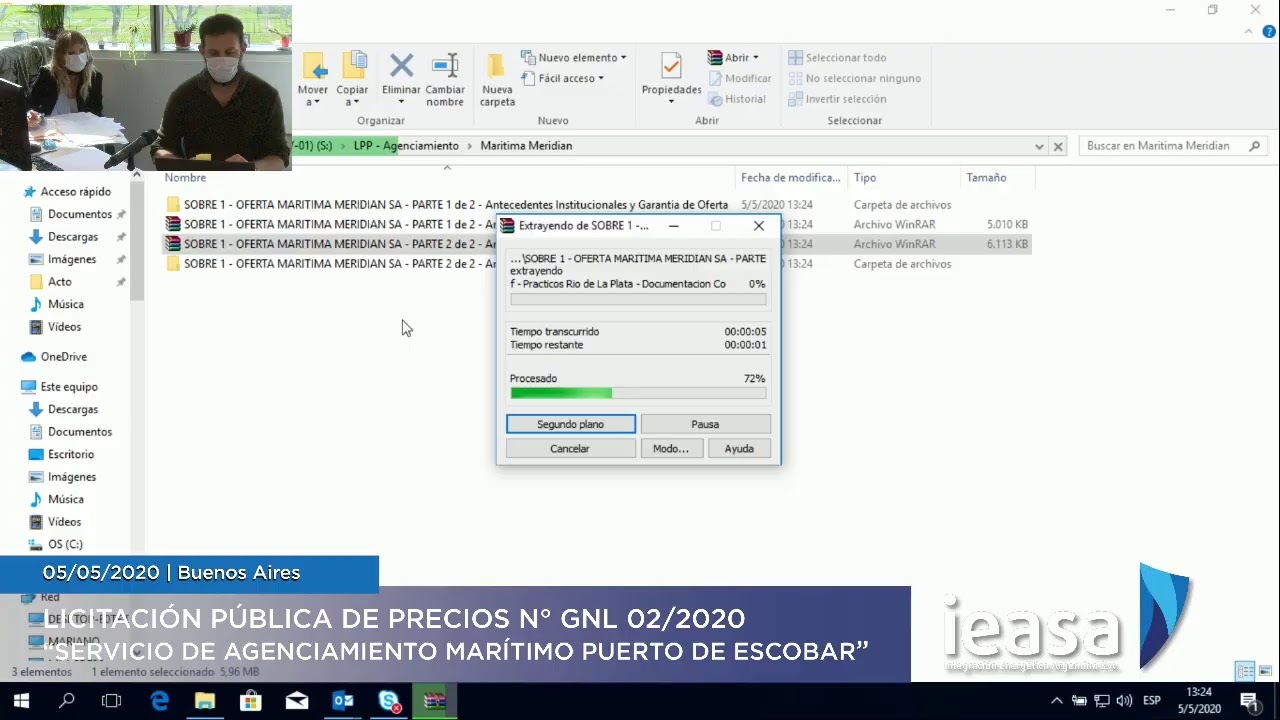Expand the Fácil acceso dropdown
The width and height of the screenshot is (1280, 720).
[x=563, y=78]
